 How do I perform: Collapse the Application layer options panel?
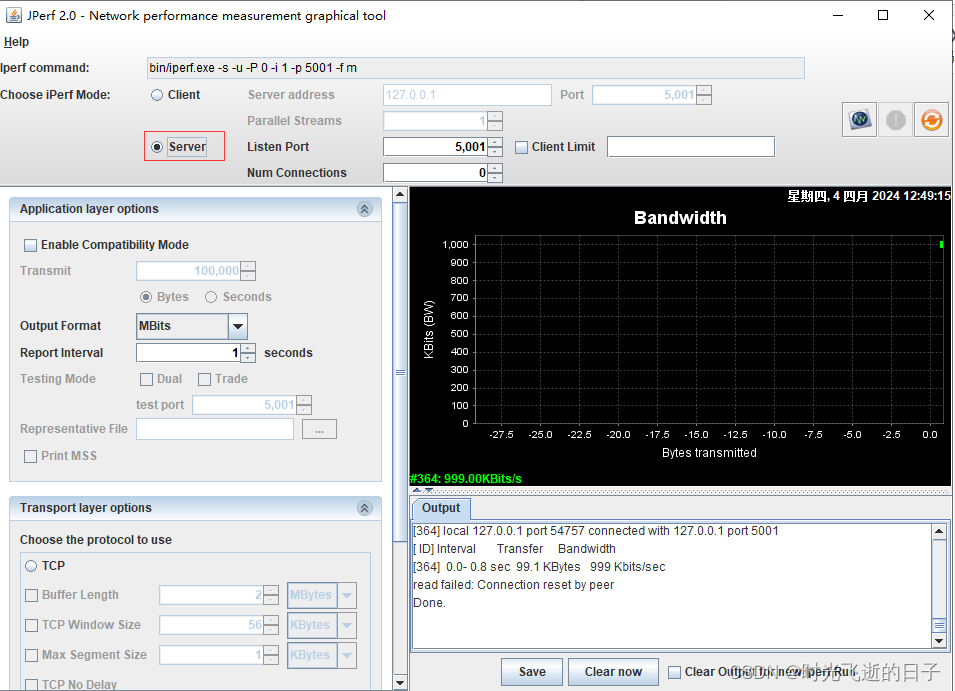click(x=364, y=208)
